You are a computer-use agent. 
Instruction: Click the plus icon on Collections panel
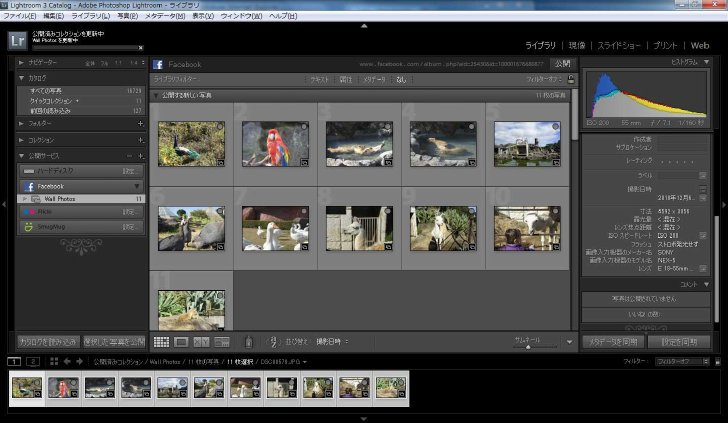[x=140, y=140]
